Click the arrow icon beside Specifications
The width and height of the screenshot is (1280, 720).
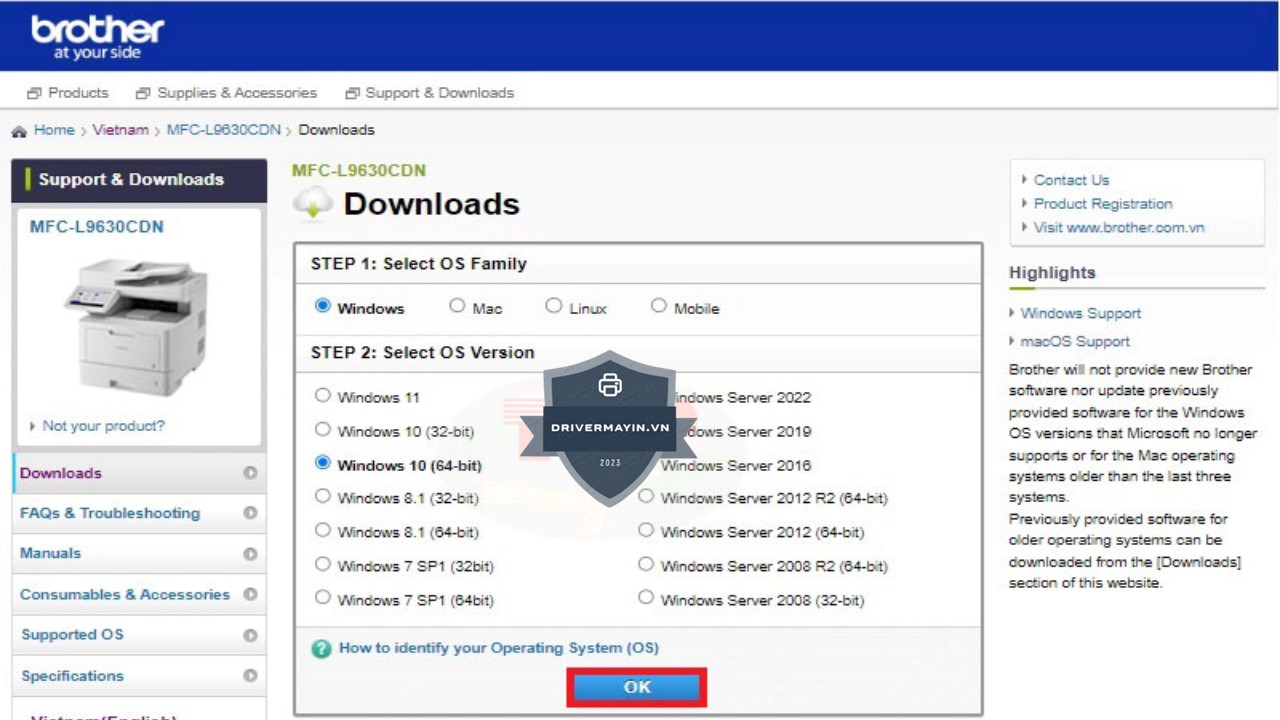tap(250, 676)
